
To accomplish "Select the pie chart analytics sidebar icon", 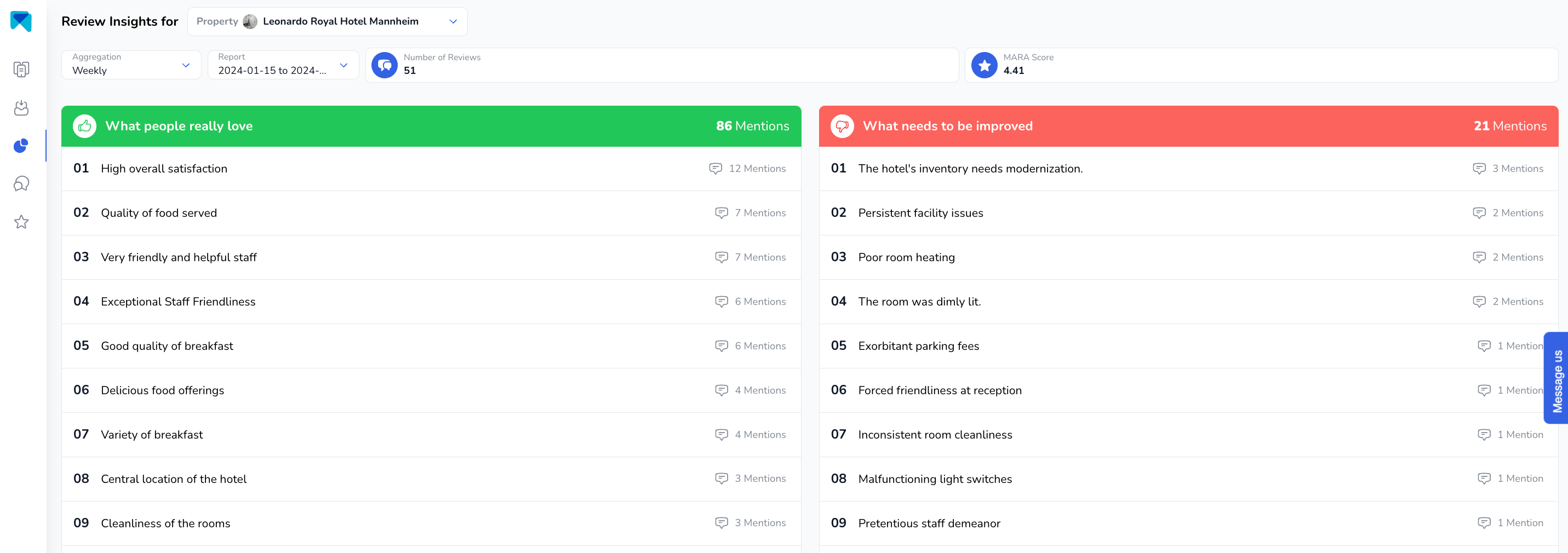I will click(x=21, y=146).
